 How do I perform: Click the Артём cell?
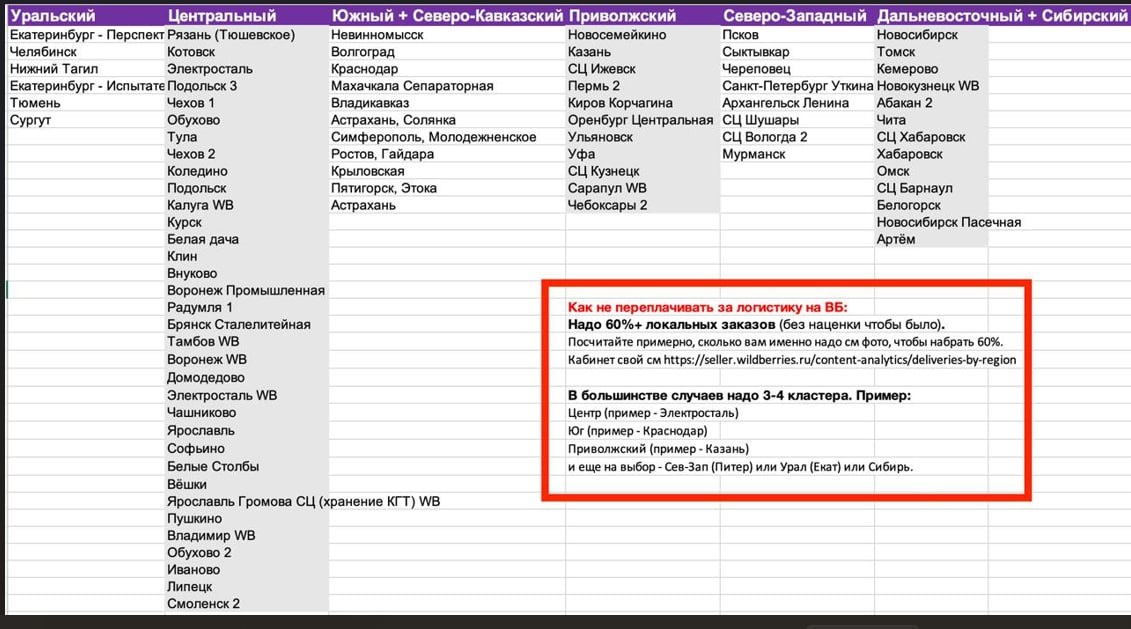931,239
